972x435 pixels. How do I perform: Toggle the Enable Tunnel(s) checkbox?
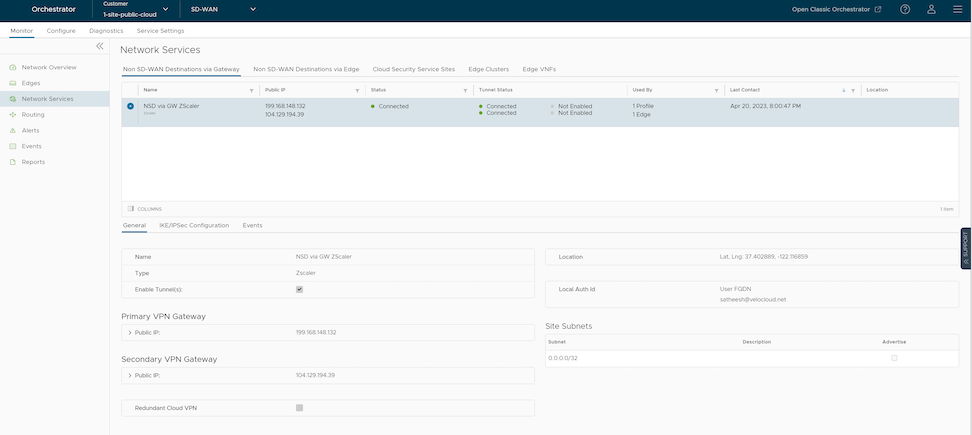(x=299, y=289)
